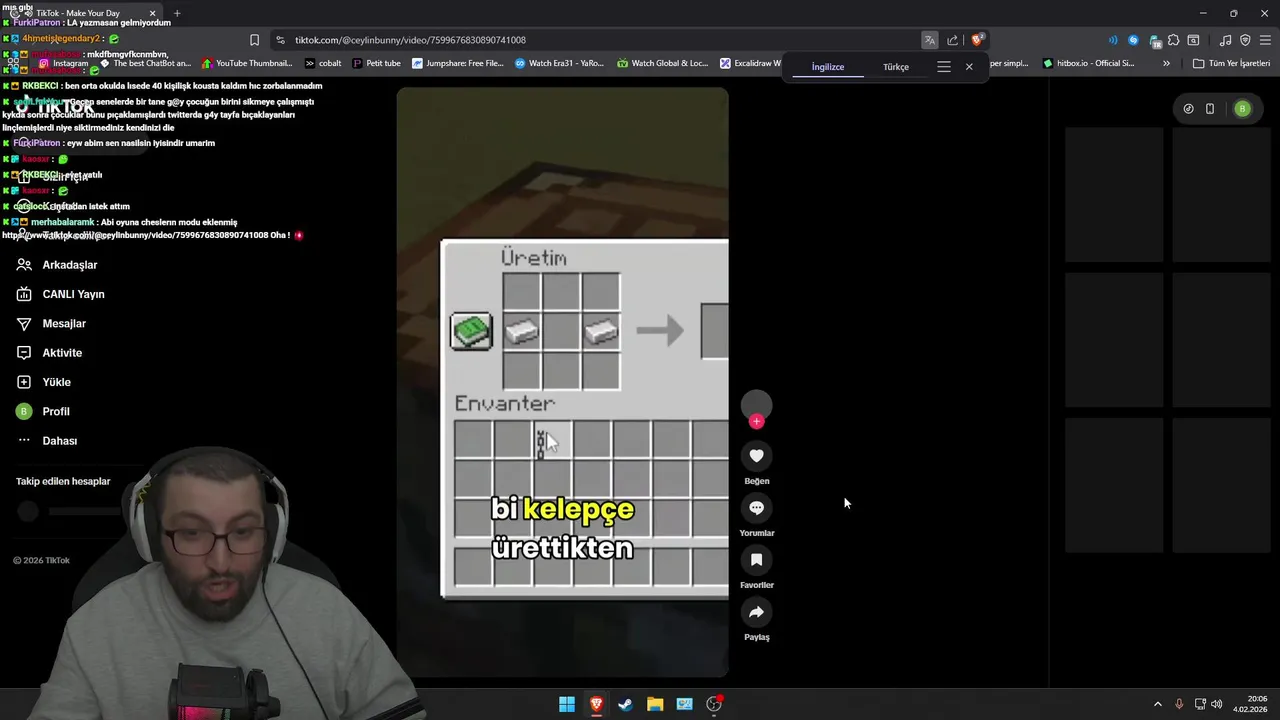Screen dimensions: 1280x720
Task: Open the Watch Global & Loc bookmark
Action: (x=663, y=63)
